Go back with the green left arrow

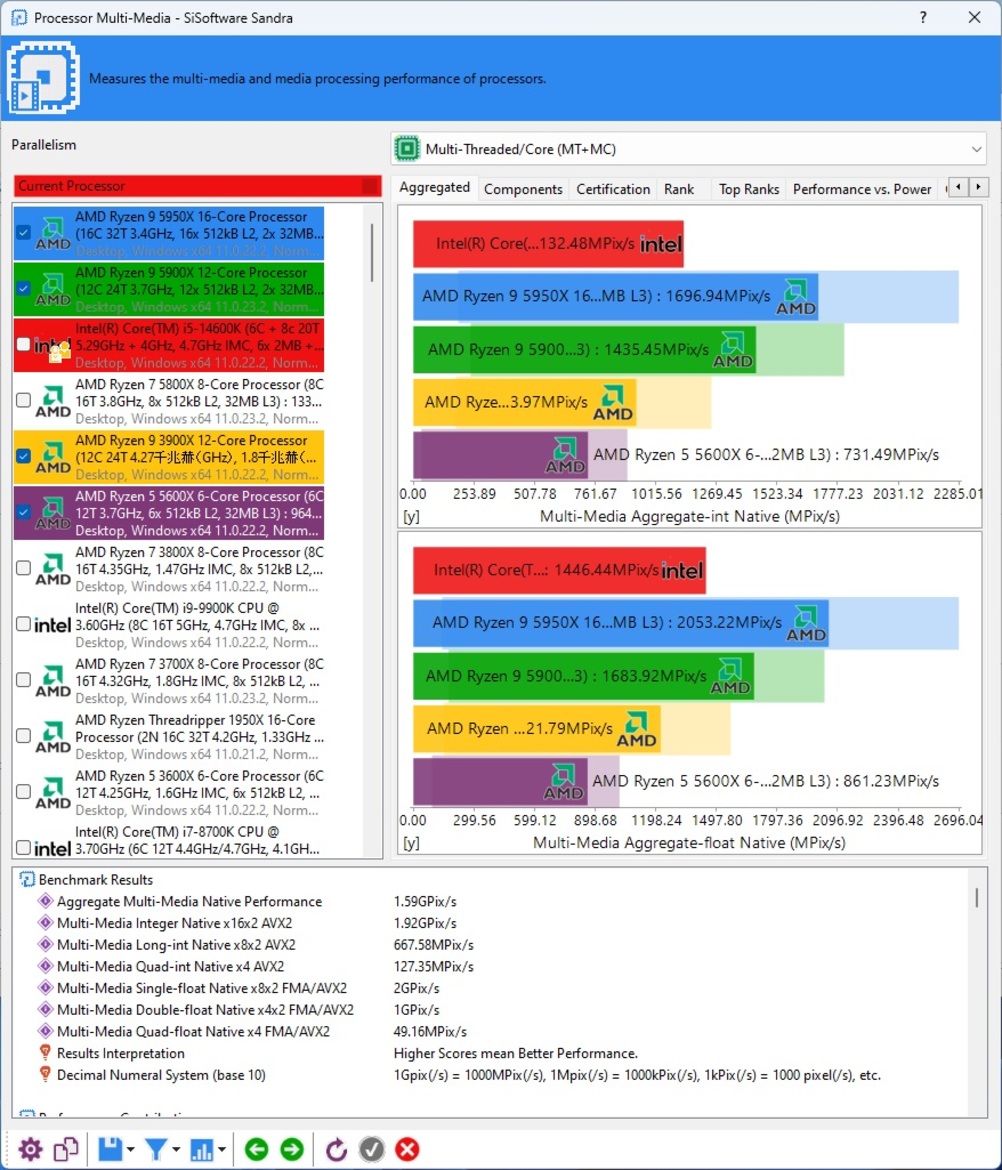(257, 1149)
